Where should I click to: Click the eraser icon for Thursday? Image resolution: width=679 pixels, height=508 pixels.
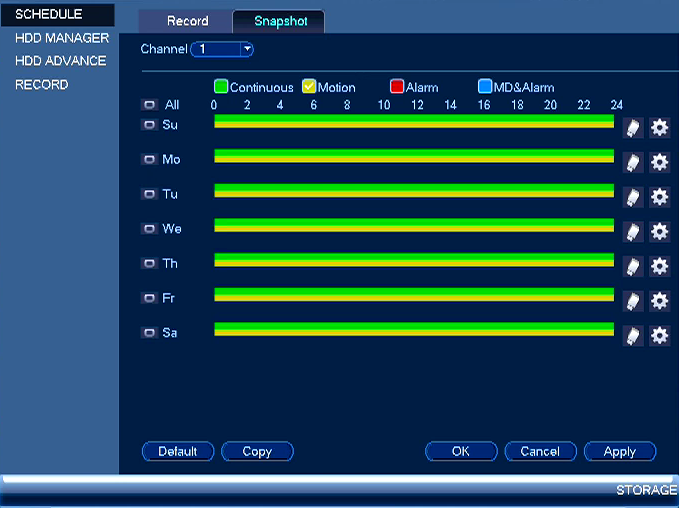[633, 267]
